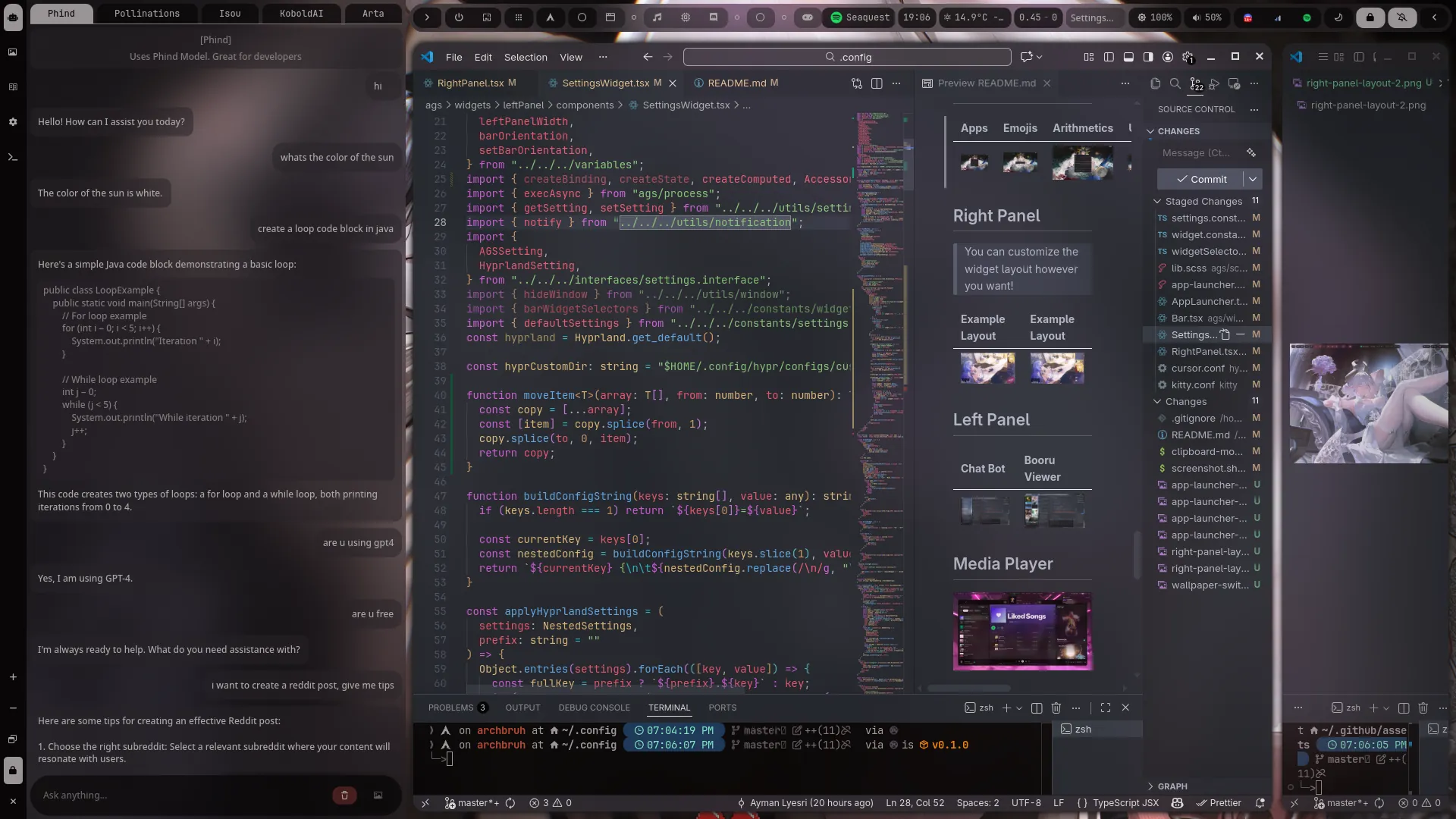Click the notifications bell in status bar
This screenshot has height=819, width=1456.
(x=1260, y=802)
